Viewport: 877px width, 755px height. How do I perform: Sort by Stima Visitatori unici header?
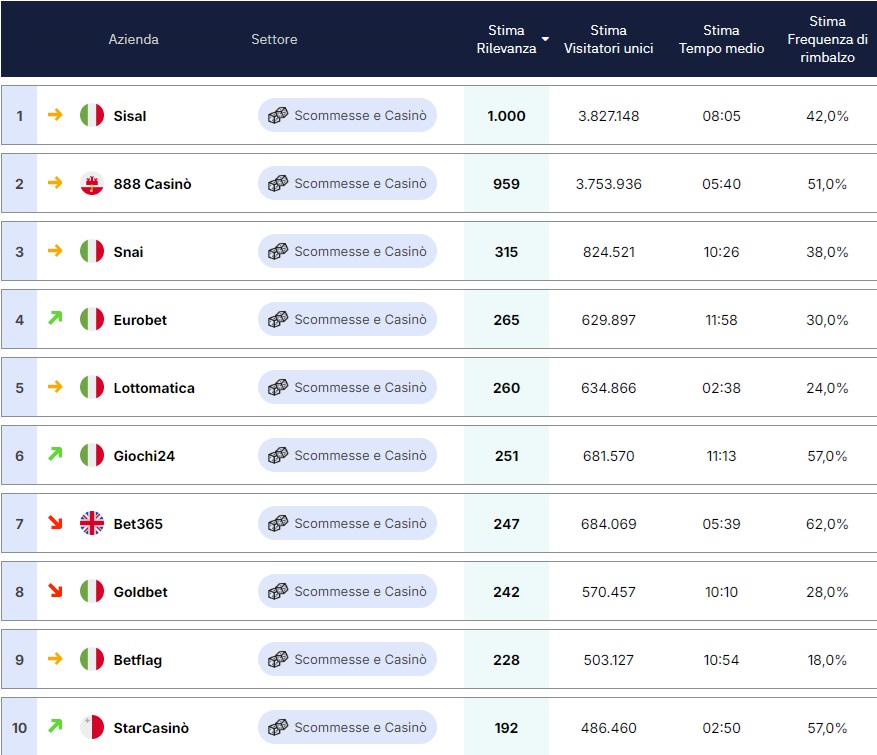[x=609, y=39]
